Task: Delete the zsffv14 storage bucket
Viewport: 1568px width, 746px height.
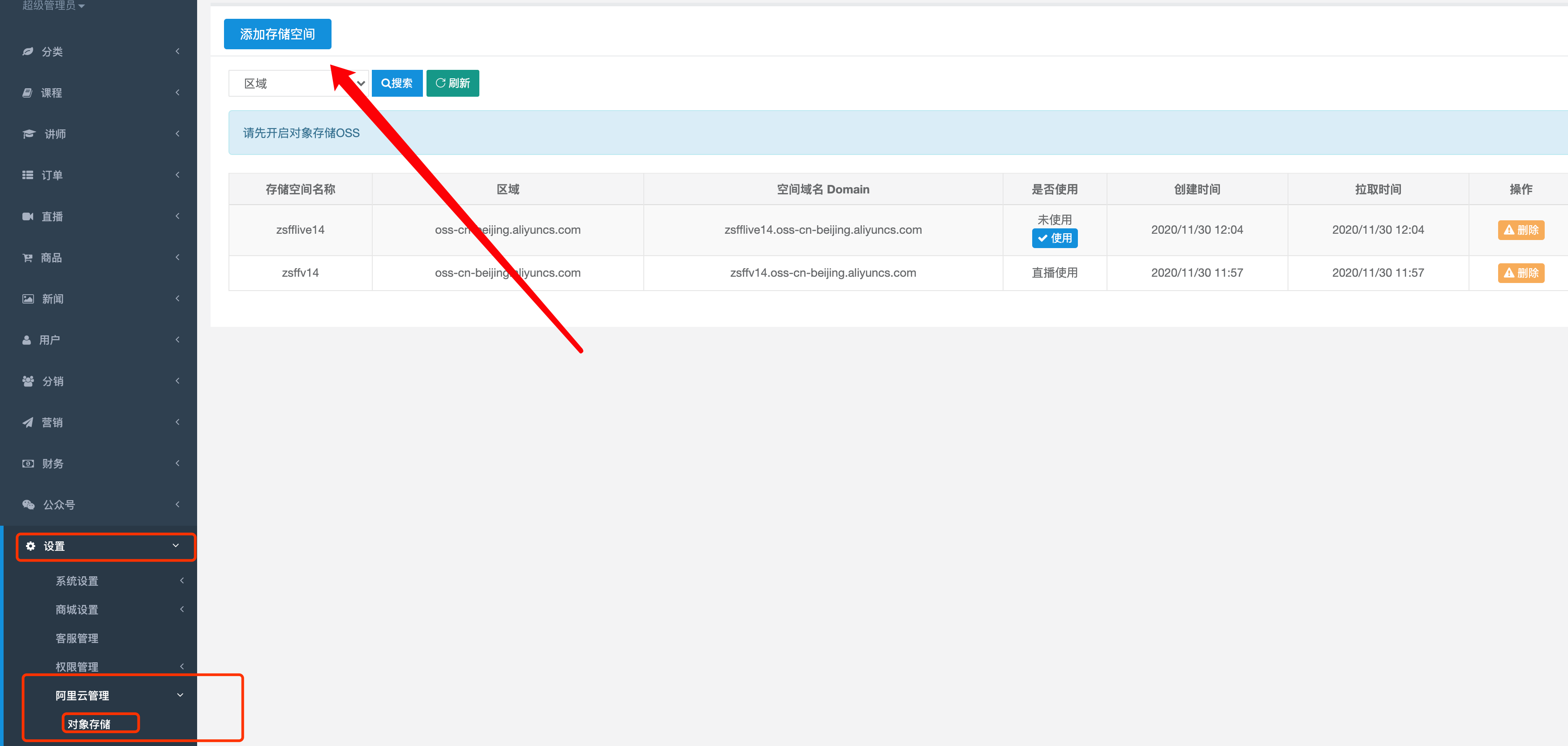Action: [1521, 273]
